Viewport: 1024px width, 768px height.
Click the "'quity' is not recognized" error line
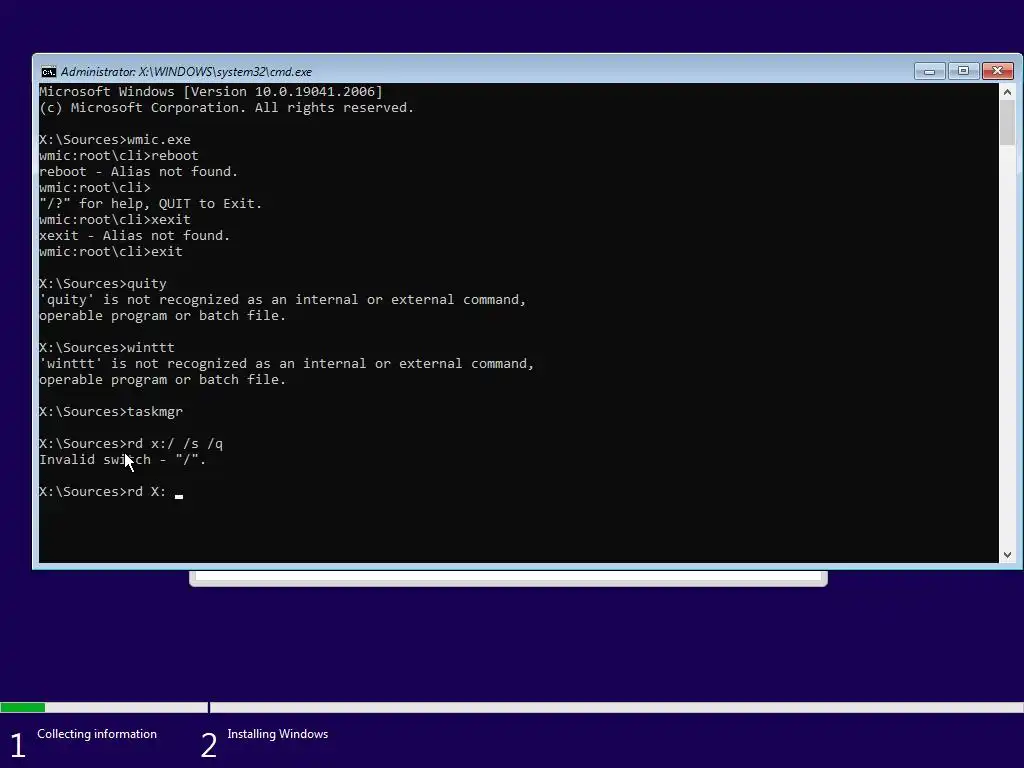[x=283, y=300]
